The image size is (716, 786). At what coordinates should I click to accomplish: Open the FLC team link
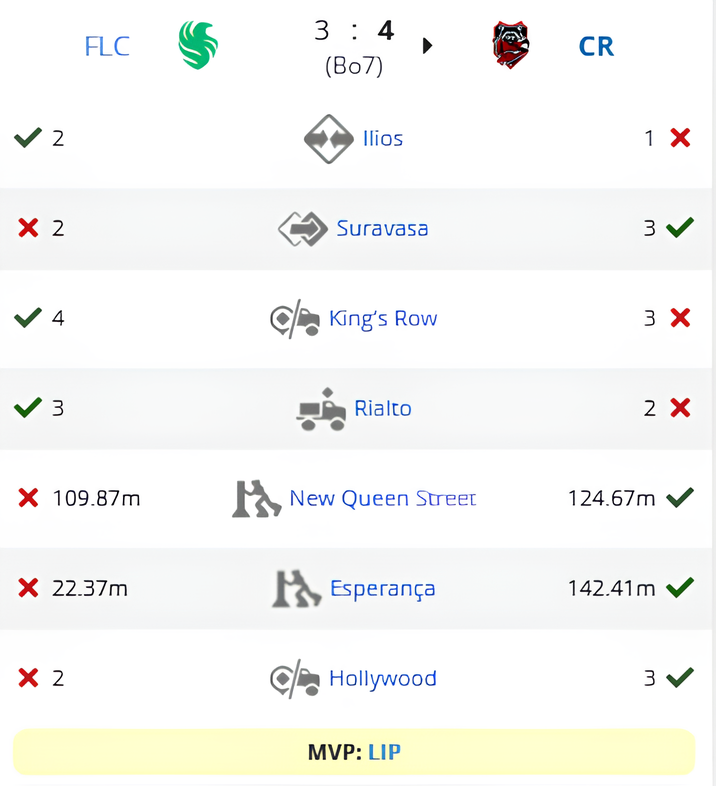[x=107, y=46]
